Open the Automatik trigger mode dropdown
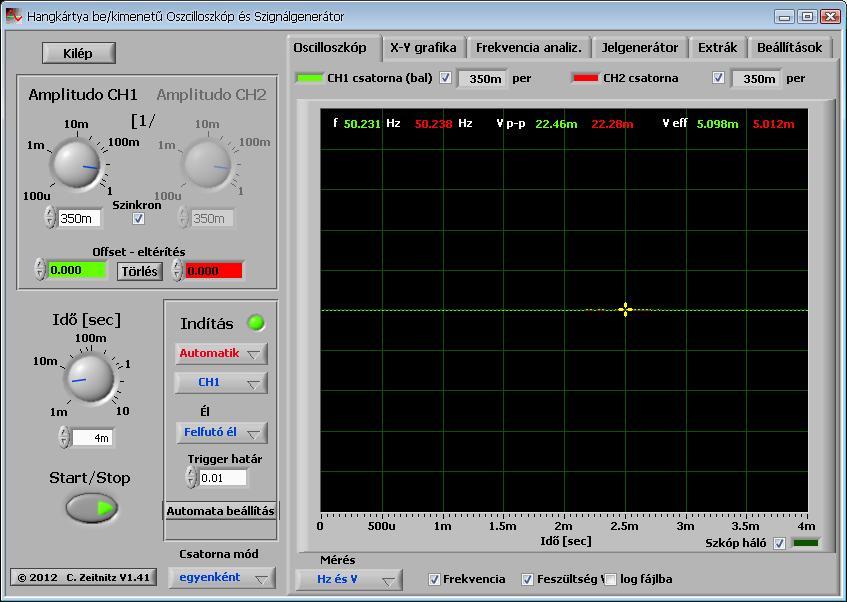 coord(221,353)
